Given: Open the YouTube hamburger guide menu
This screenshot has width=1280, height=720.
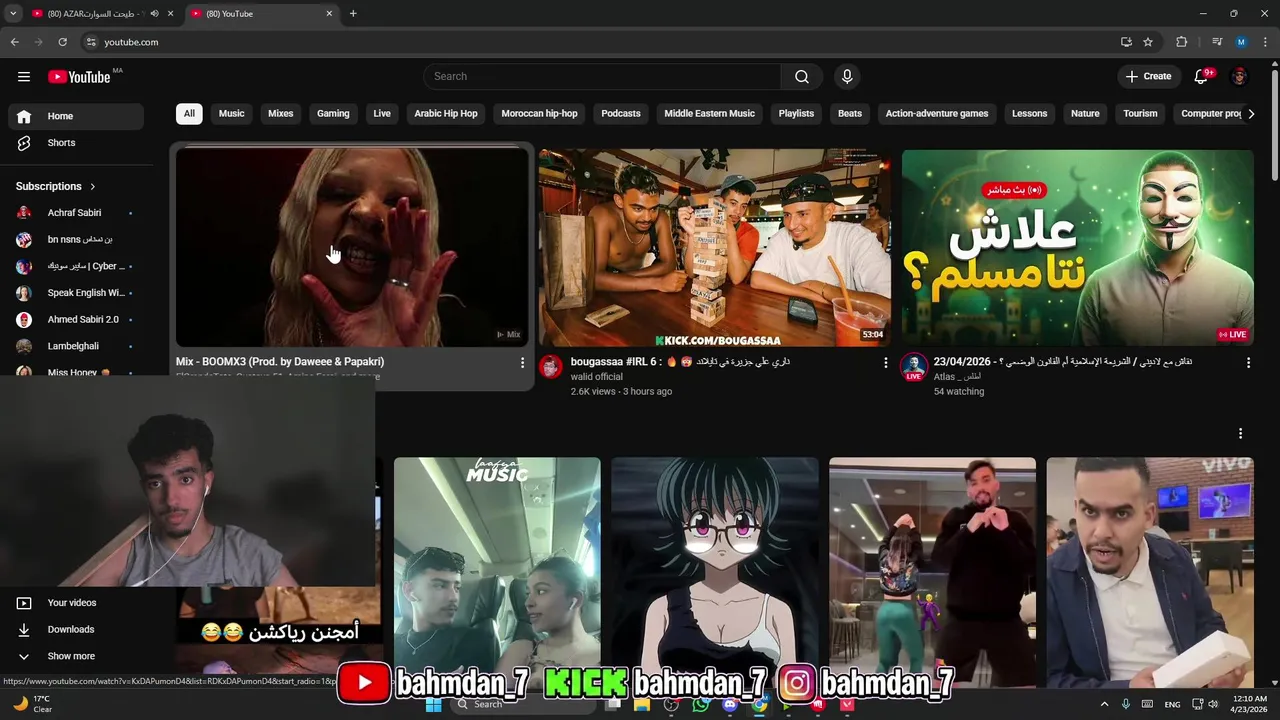Looking at the screenshot, I should pos(24,77).
